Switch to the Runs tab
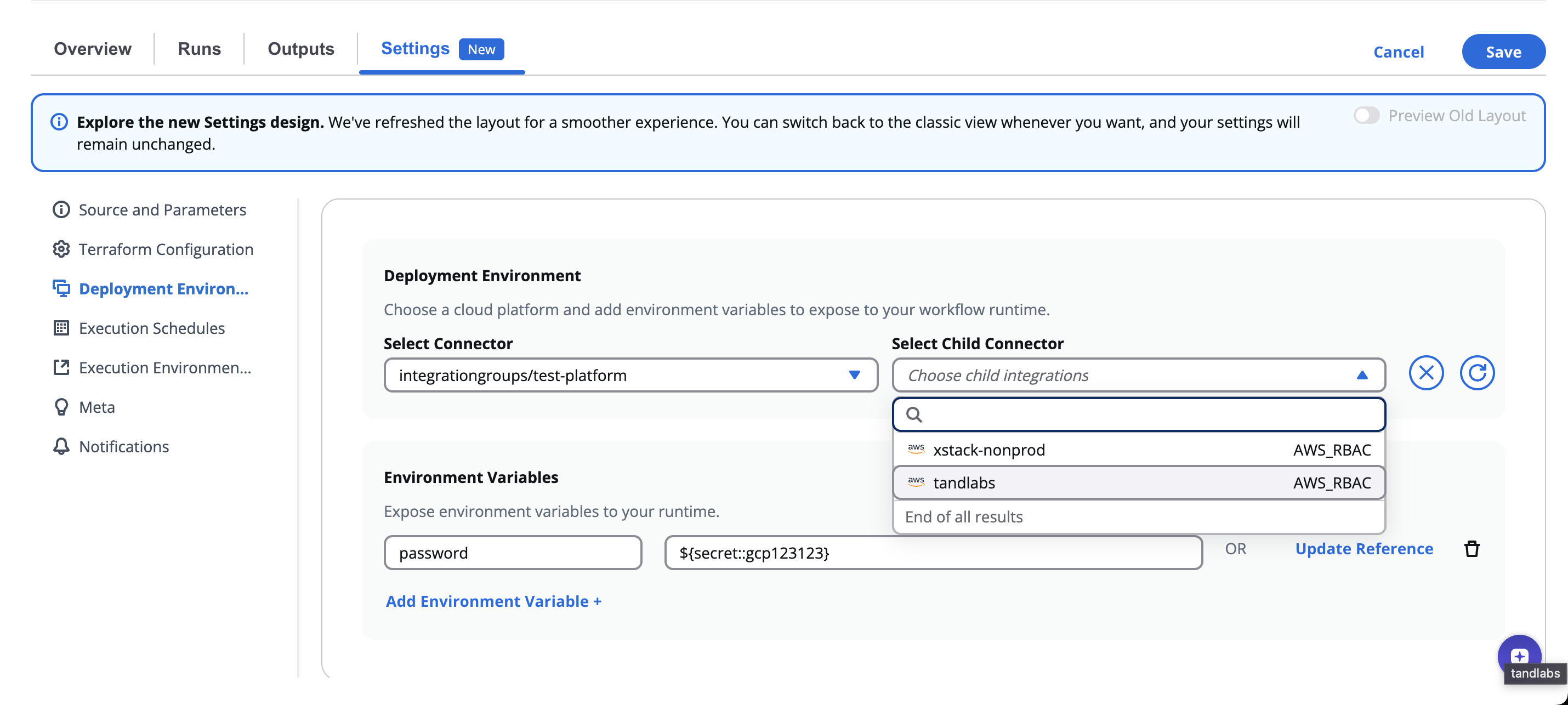 [199, 49]
